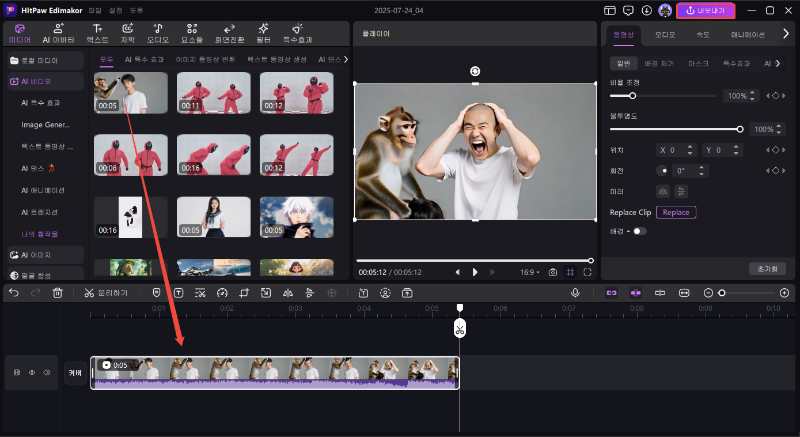Select the crop tool in timeline toolbar
This screenshot has width=800, height=437.
click(x=244, y=293)
